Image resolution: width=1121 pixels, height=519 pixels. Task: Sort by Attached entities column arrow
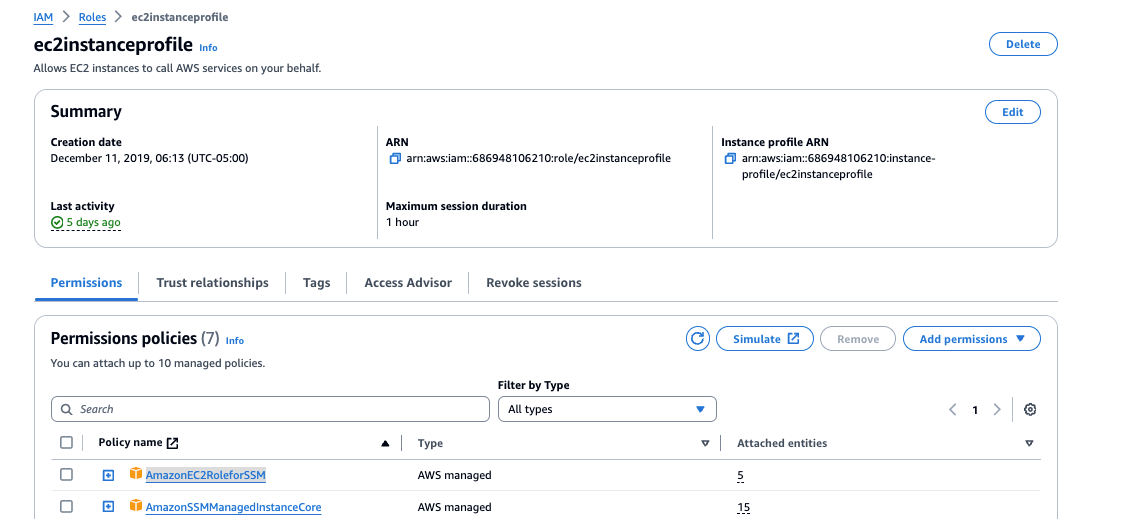pyautogui.click(x=1029, y=443)
